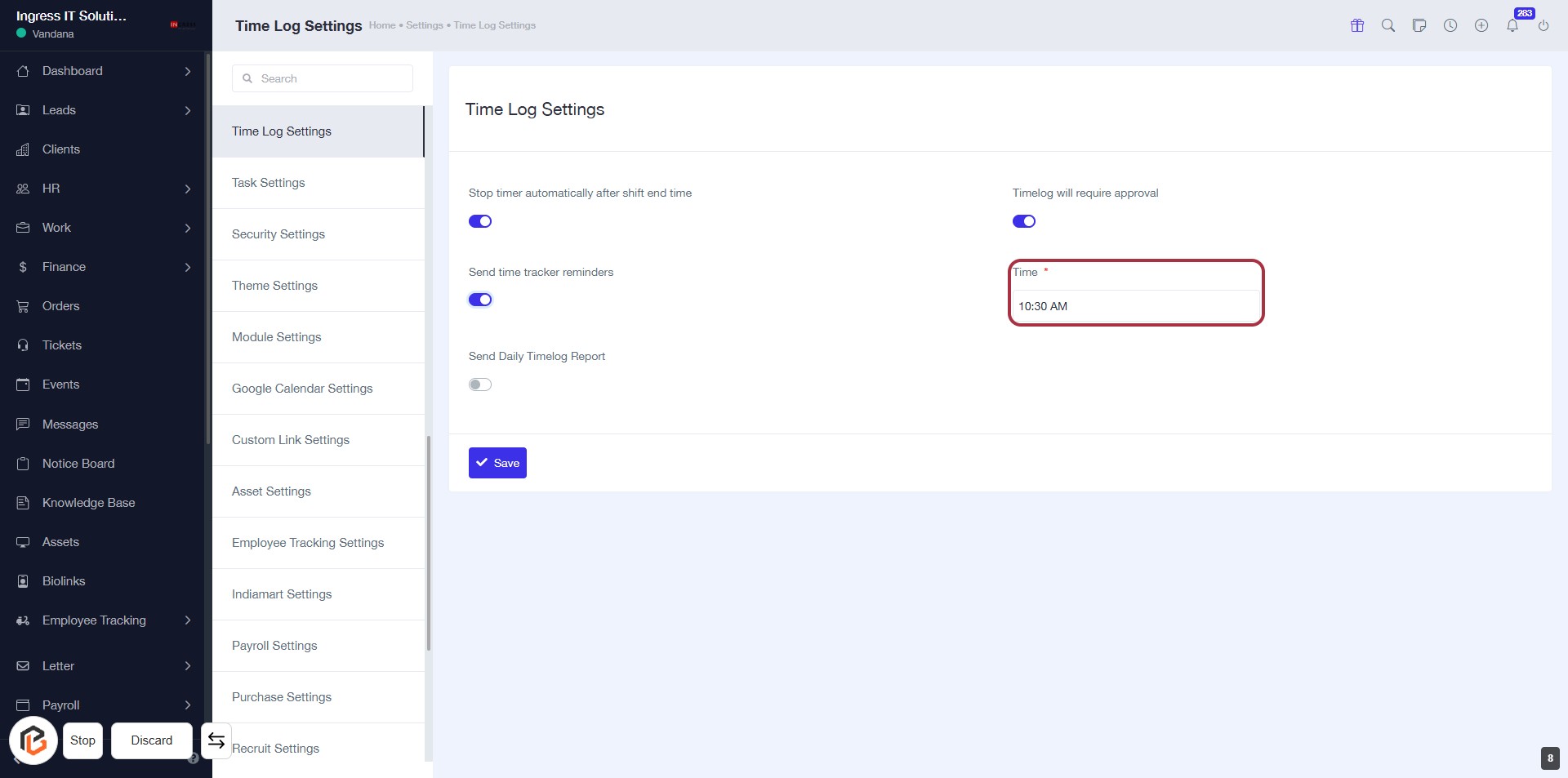
Task: Expand the Finance sidebar menu
Action: (105, 267)
